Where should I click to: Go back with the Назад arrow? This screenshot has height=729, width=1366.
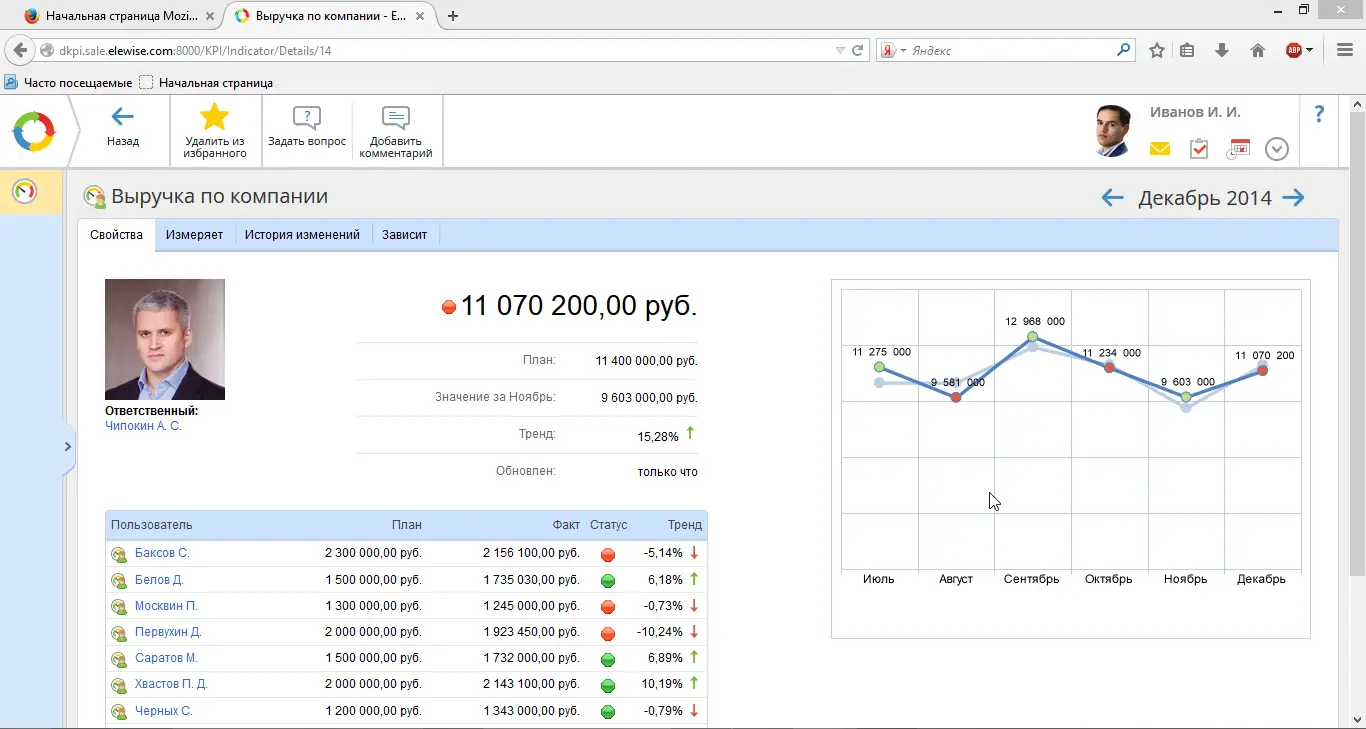click(123, 128)
